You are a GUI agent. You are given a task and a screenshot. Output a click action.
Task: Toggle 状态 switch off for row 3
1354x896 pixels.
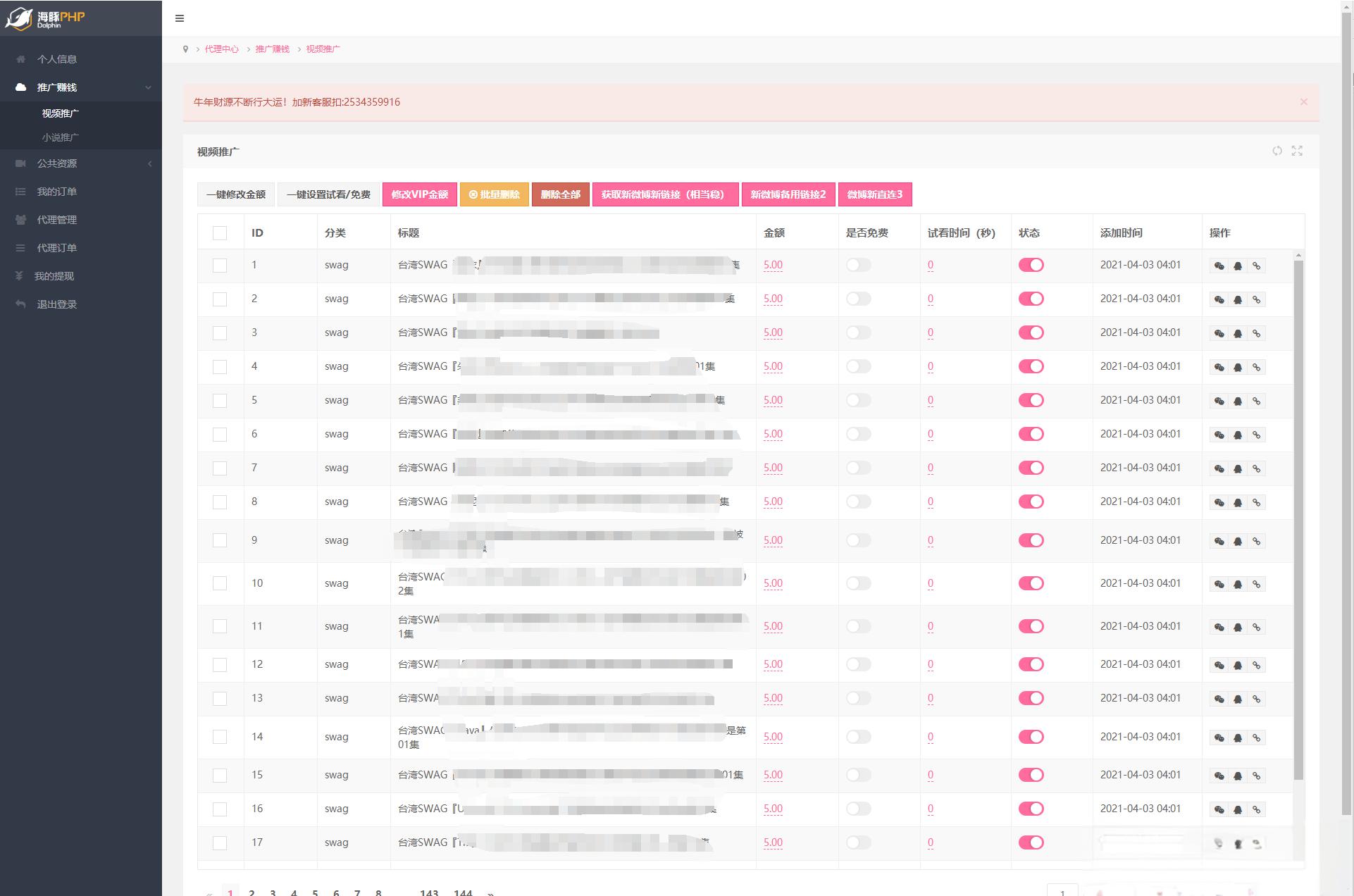(1031, 332)
